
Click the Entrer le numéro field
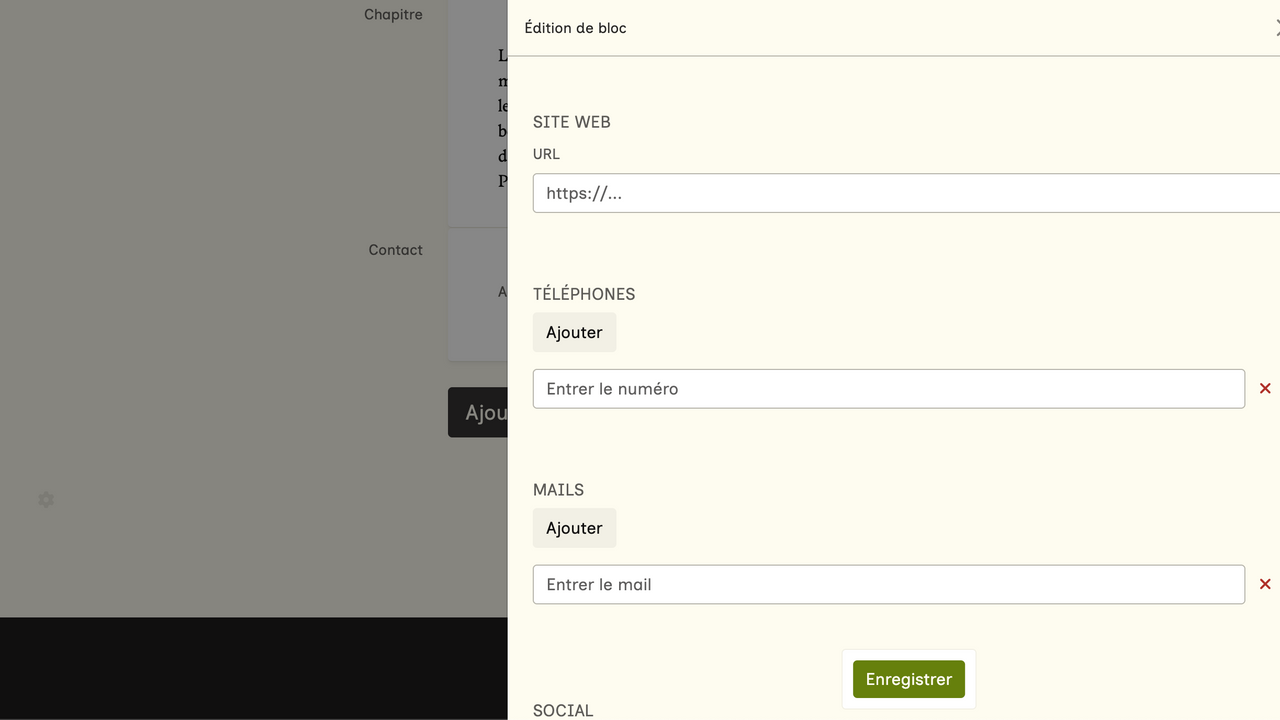(888, 389)
